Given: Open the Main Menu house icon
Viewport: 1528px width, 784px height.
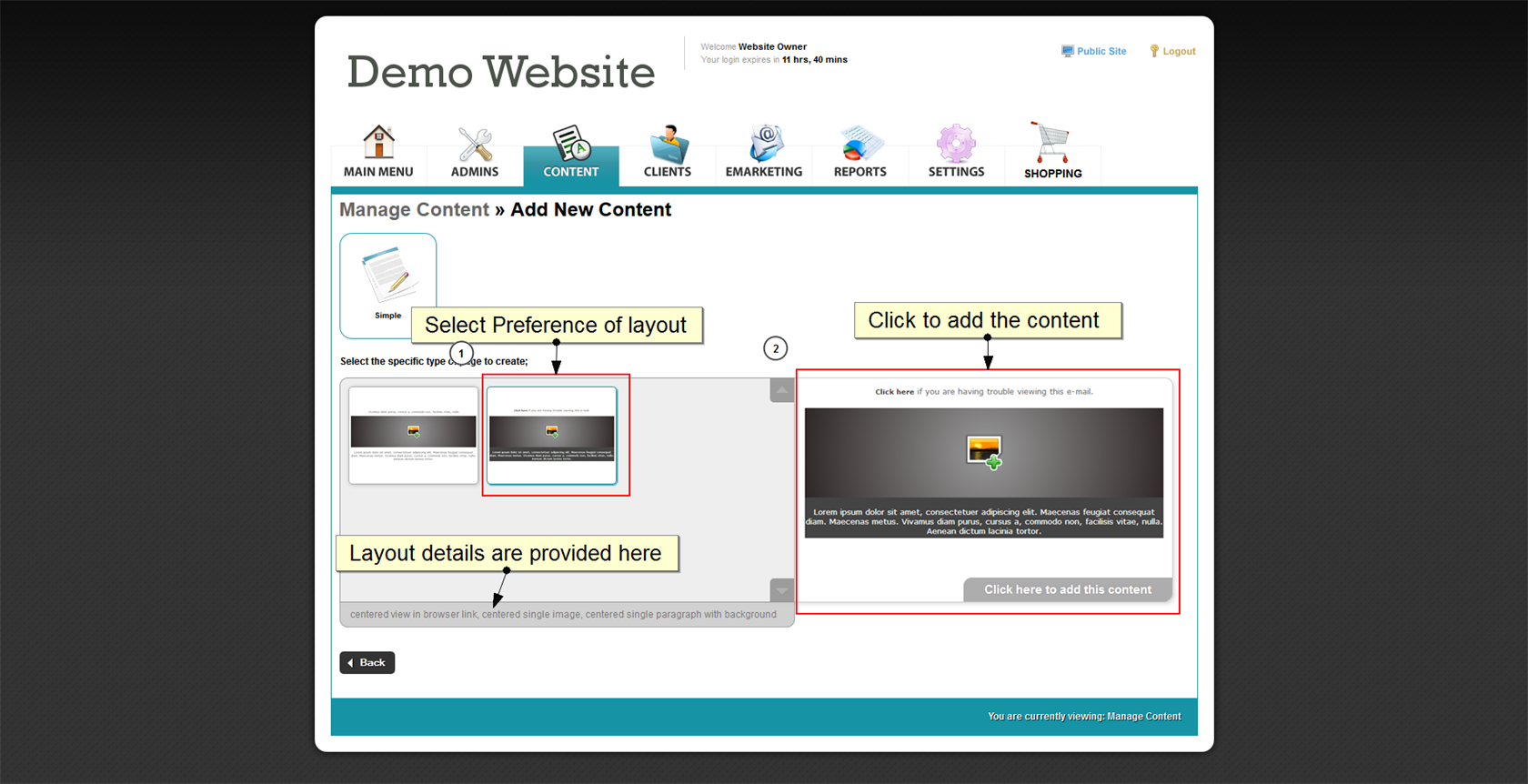Looking at the screenshot, I should click(378, 143).
